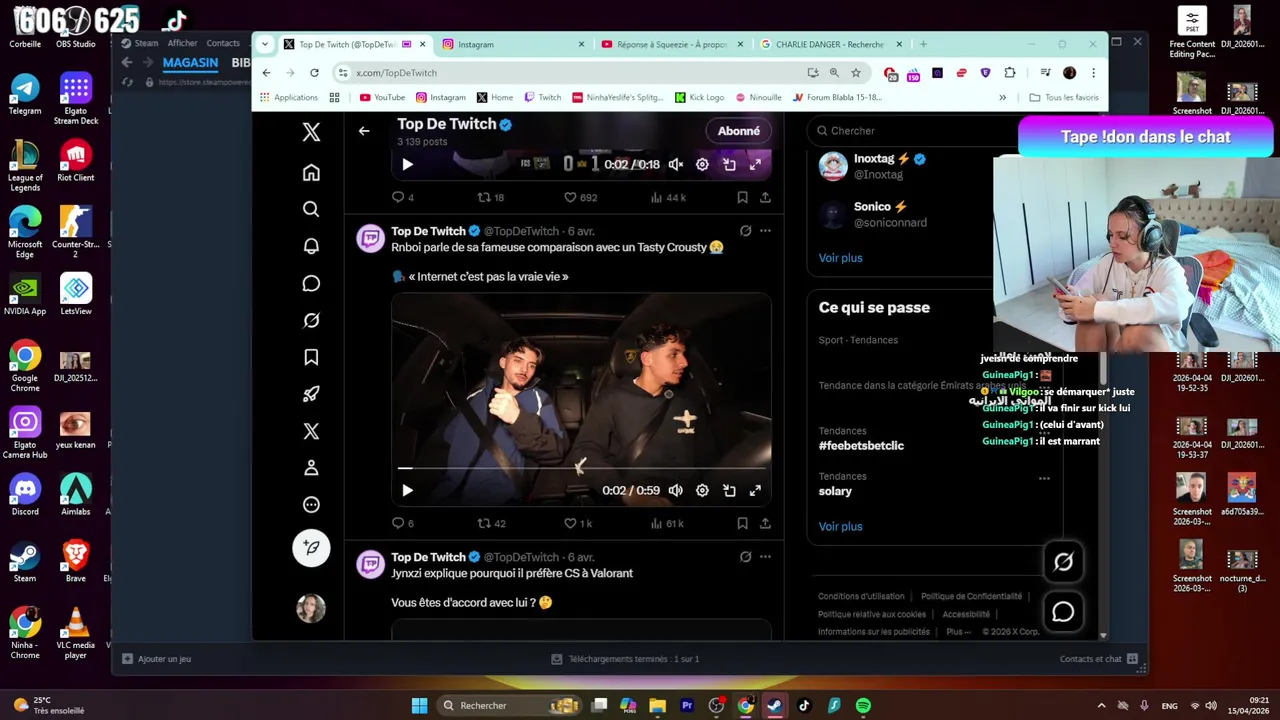
Task: Open the #feebetsbetclic trend
Action: tap(861, 446)
